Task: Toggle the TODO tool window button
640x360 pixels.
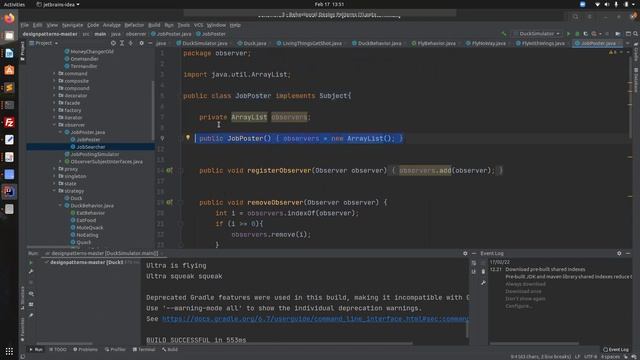Action: tap(58, 350)
